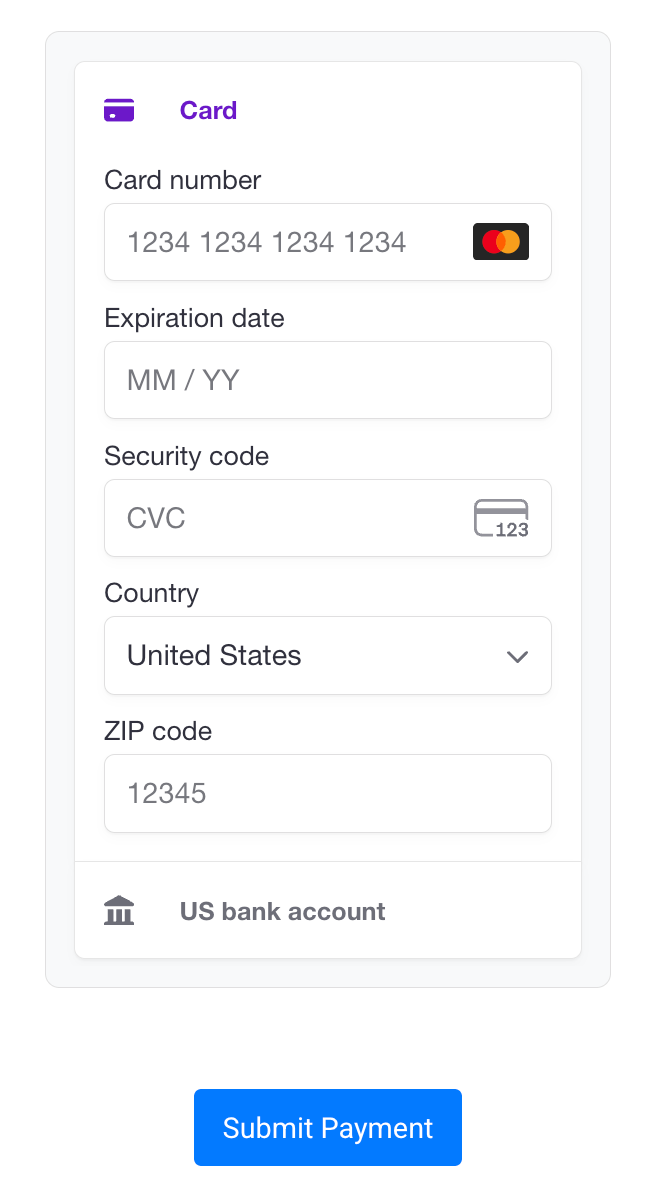Click the CVC card hint icon
The height and width of the screenshot is (1190, 650).
[x=501, y=518]
